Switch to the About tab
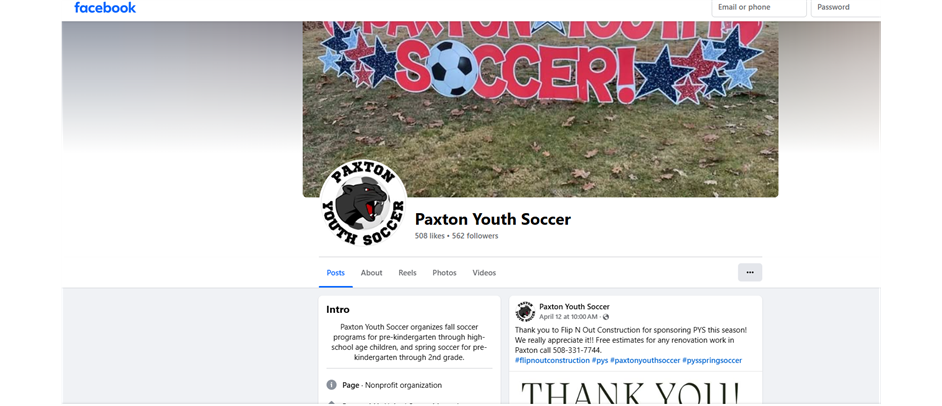Image resolution: width=942 pixels, height=406 pixels. [371, 273]
